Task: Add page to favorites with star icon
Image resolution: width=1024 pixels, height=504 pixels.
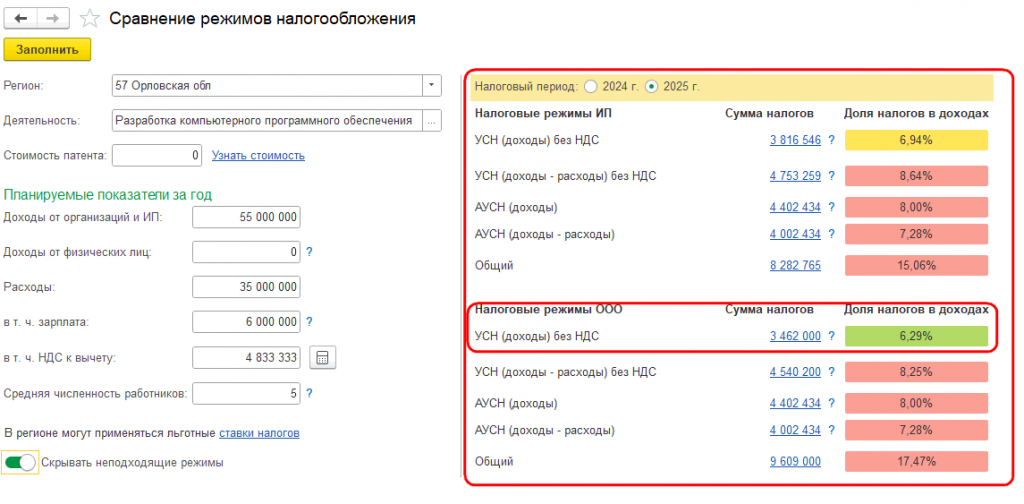Action: (89, 19)
